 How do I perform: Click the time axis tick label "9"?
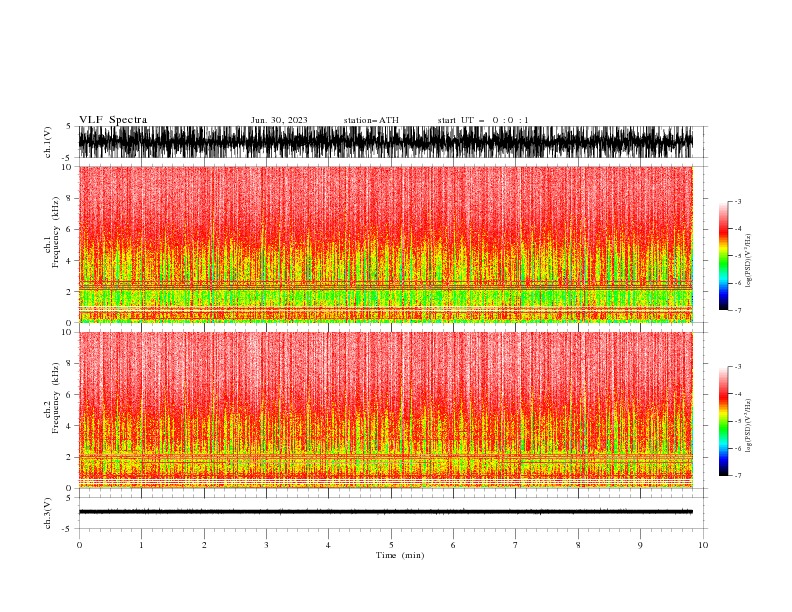pyautogui.click(x=640, y=545)
